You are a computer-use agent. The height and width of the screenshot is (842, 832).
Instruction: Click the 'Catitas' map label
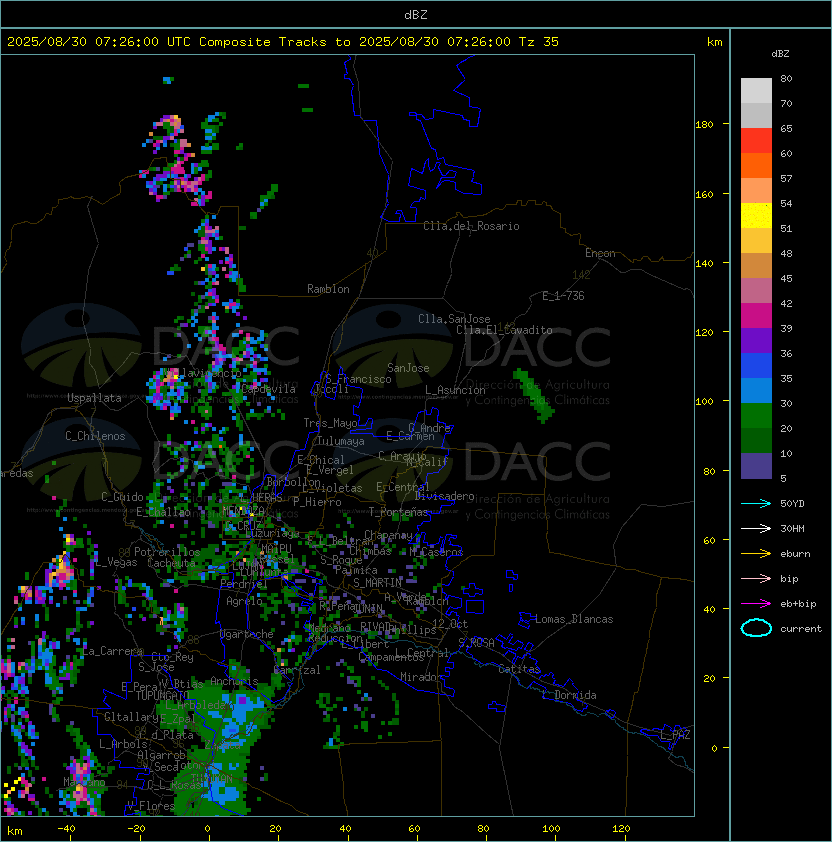coord(519,669)
